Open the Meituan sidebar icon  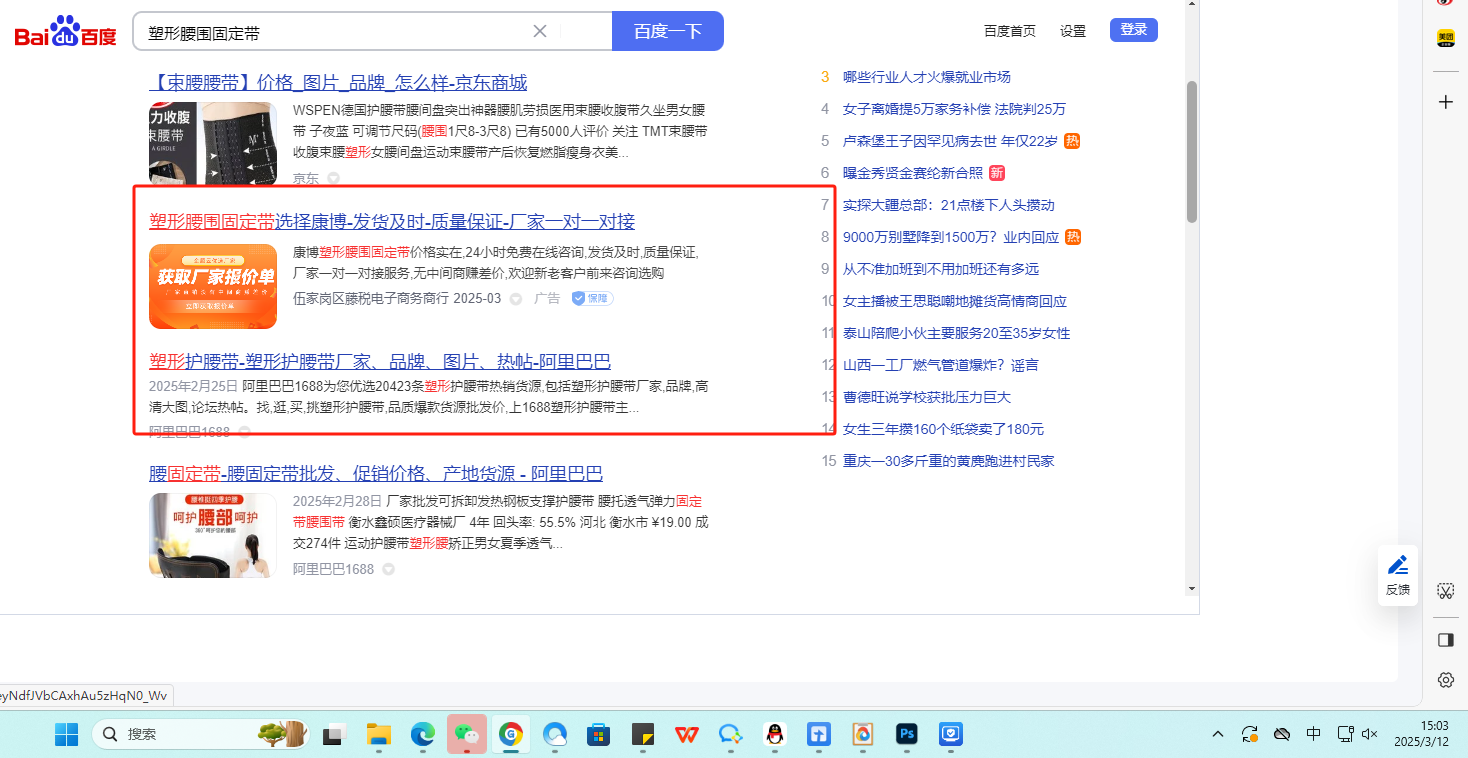pos(1445,39)
